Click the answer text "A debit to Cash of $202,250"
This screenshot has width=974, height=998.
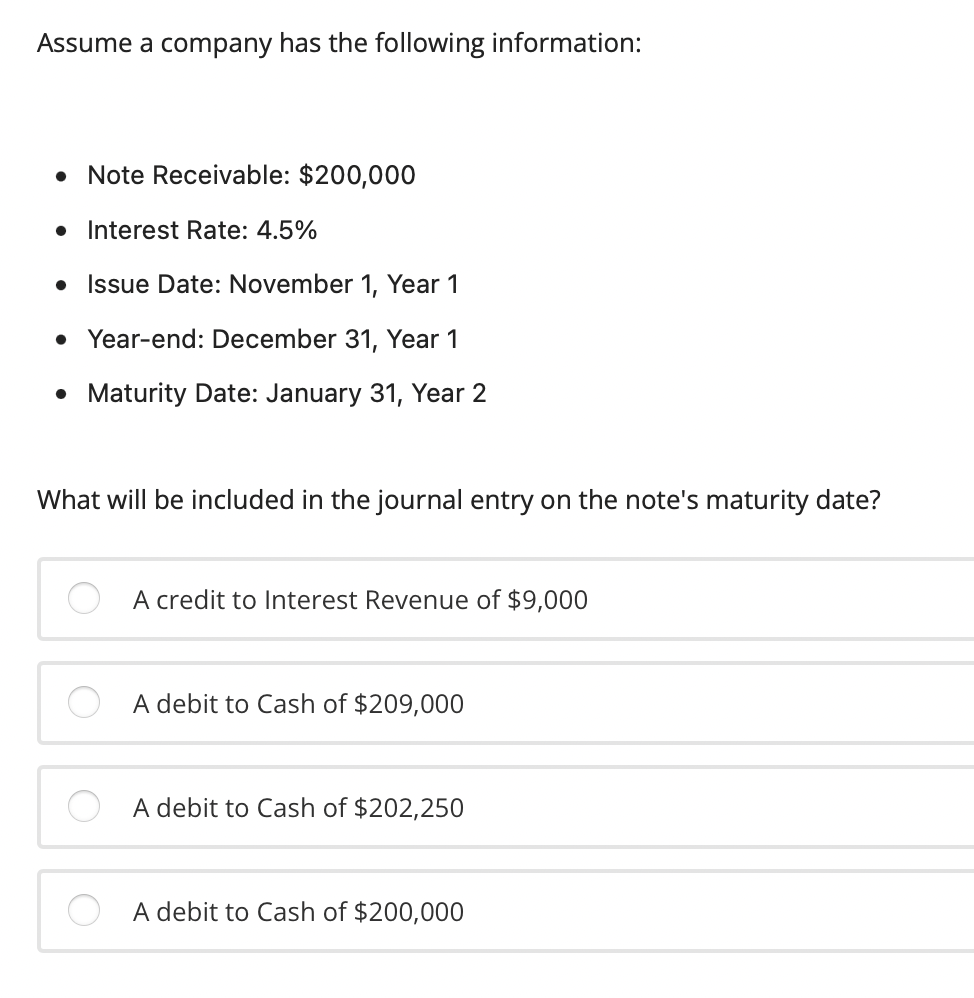(298, 808)
